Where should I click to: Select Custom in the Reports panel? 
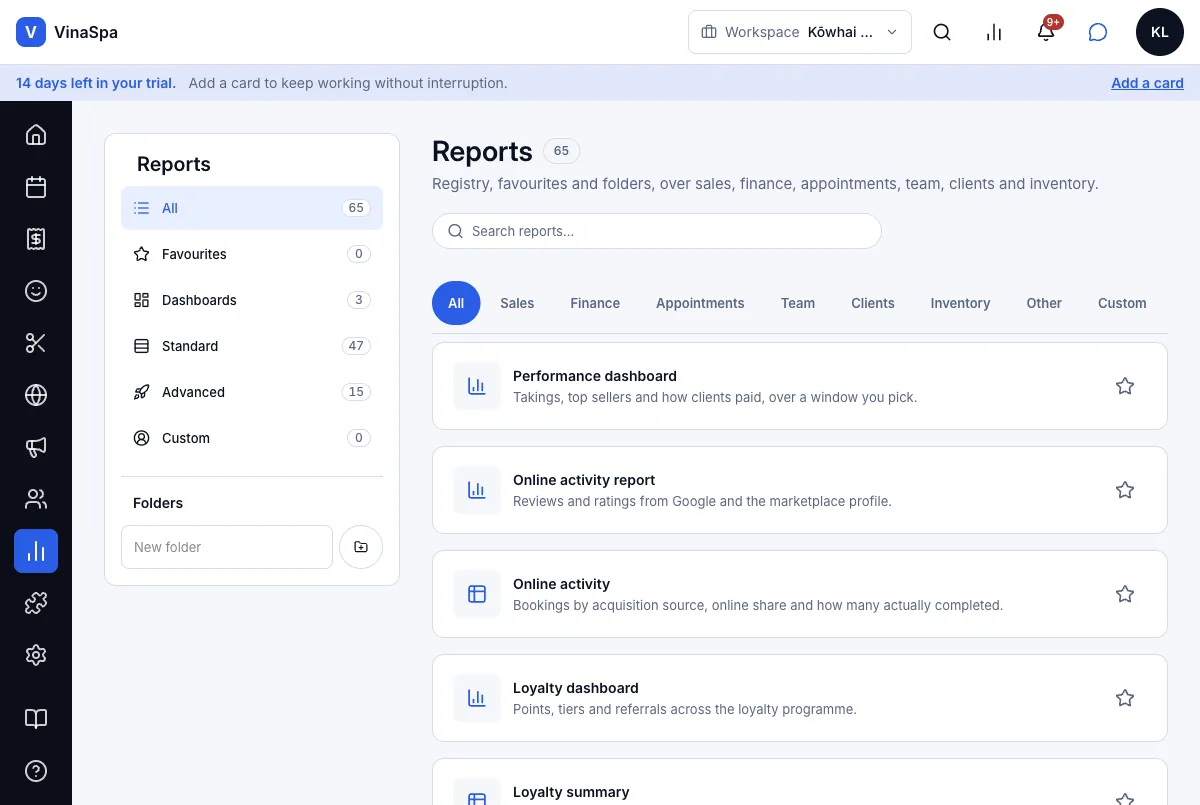point(252,438)
